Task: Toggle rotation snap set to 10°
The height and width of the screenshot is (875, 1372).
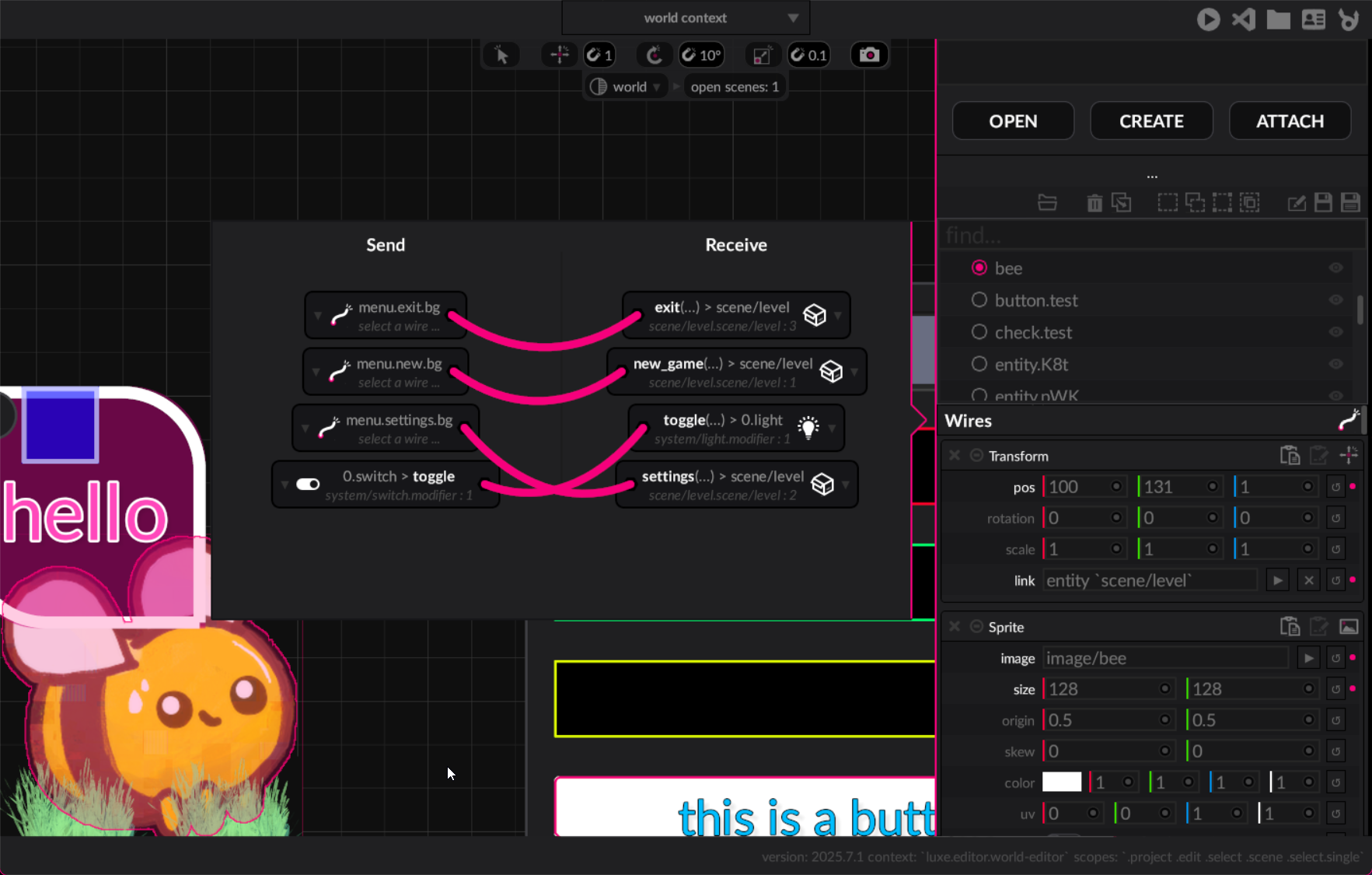Action: point(701,55)
